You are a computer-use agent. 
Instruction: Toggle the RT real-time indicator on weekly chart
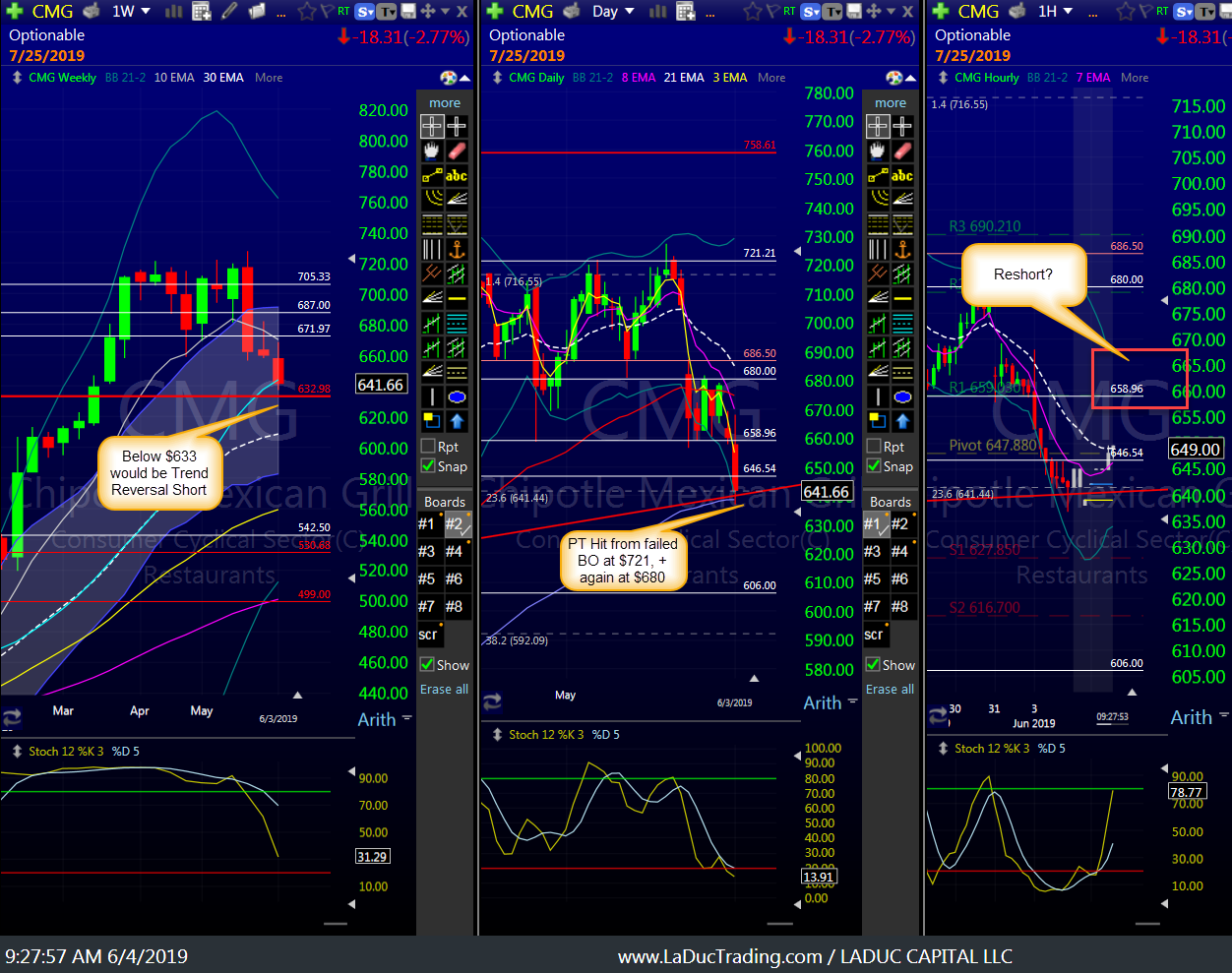(343, 12)
